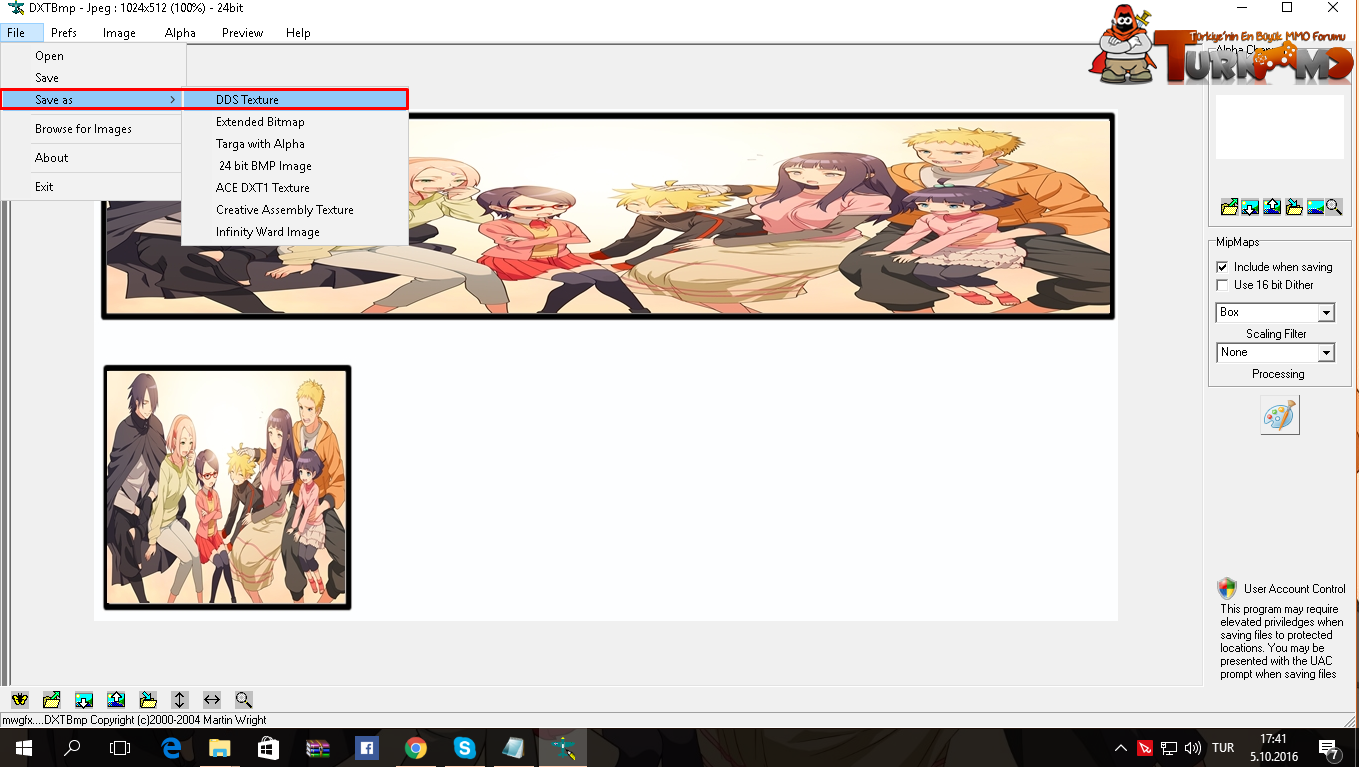
Task: Save as DDS Texture
Action: pyautogui.click(x=295, y=100)
